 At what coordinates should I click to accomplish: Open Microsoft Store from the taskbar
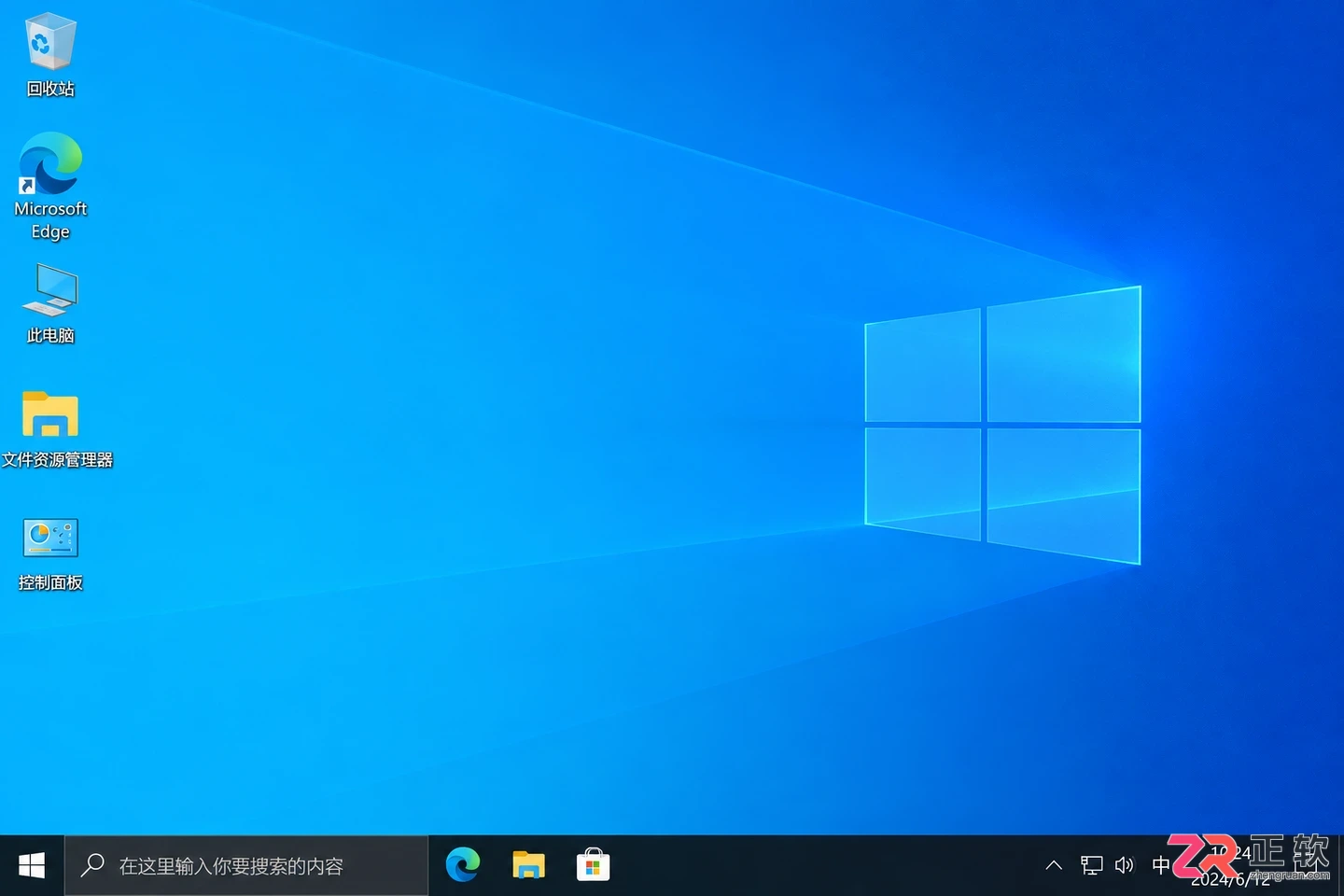[x=593, y=866]
